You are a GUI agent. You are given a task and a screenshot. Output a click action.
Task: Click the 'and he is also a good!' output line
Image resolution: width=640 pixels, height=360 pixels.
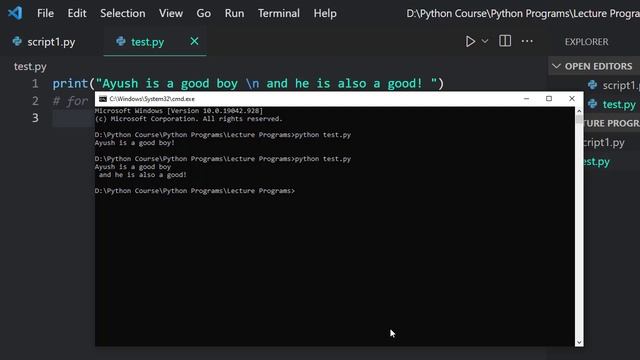click(x=142, y=175)
